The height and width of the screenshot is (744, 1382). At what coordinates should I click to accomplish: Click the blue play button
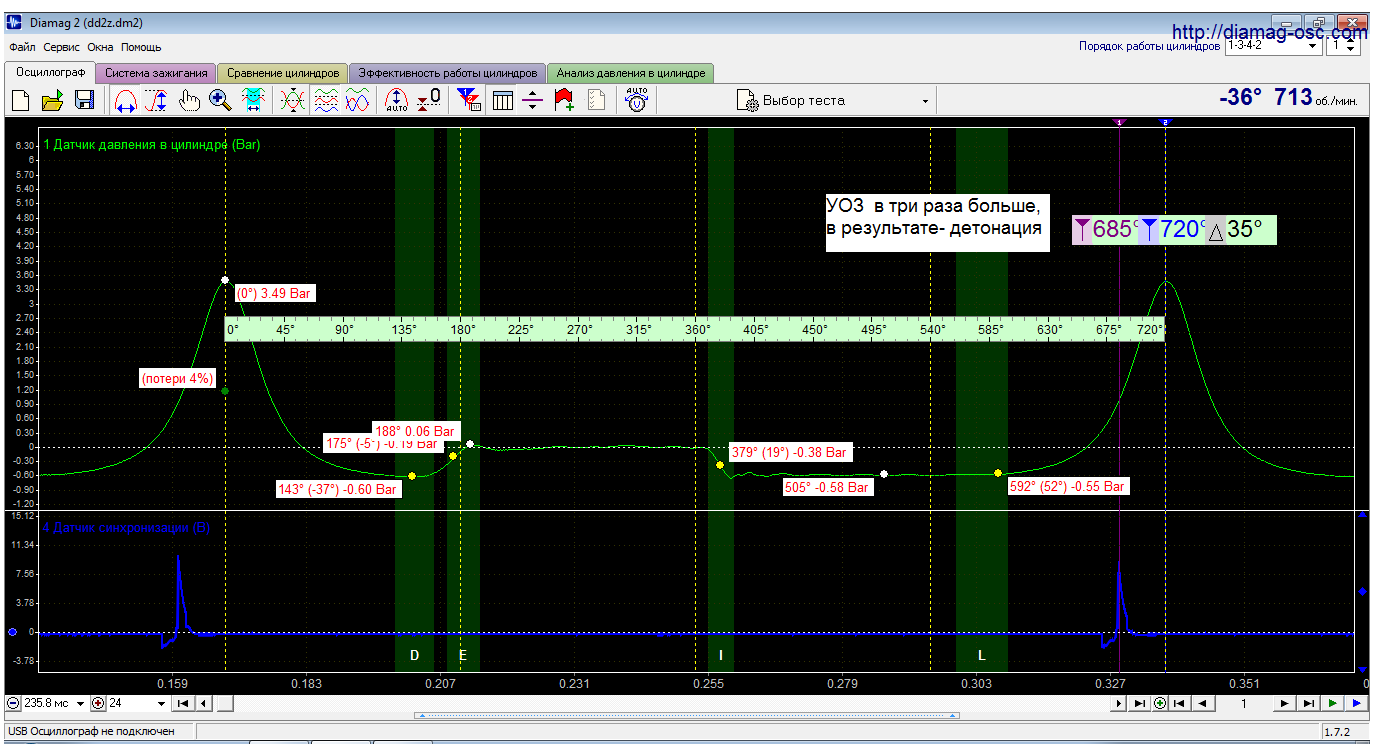point(1356,703)
